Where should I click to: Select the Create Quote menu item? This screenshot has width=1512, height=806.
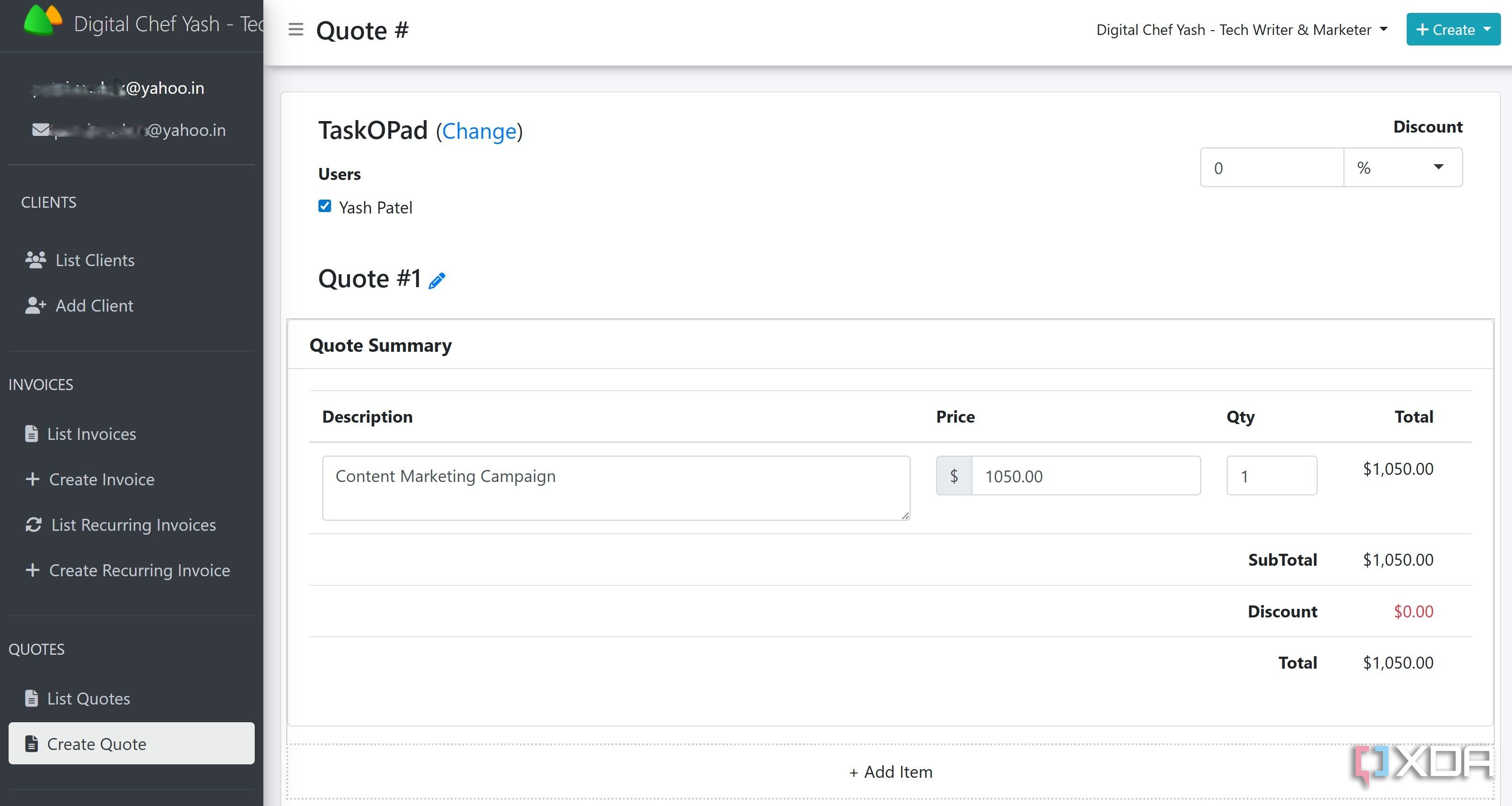(x=132, y=743)
